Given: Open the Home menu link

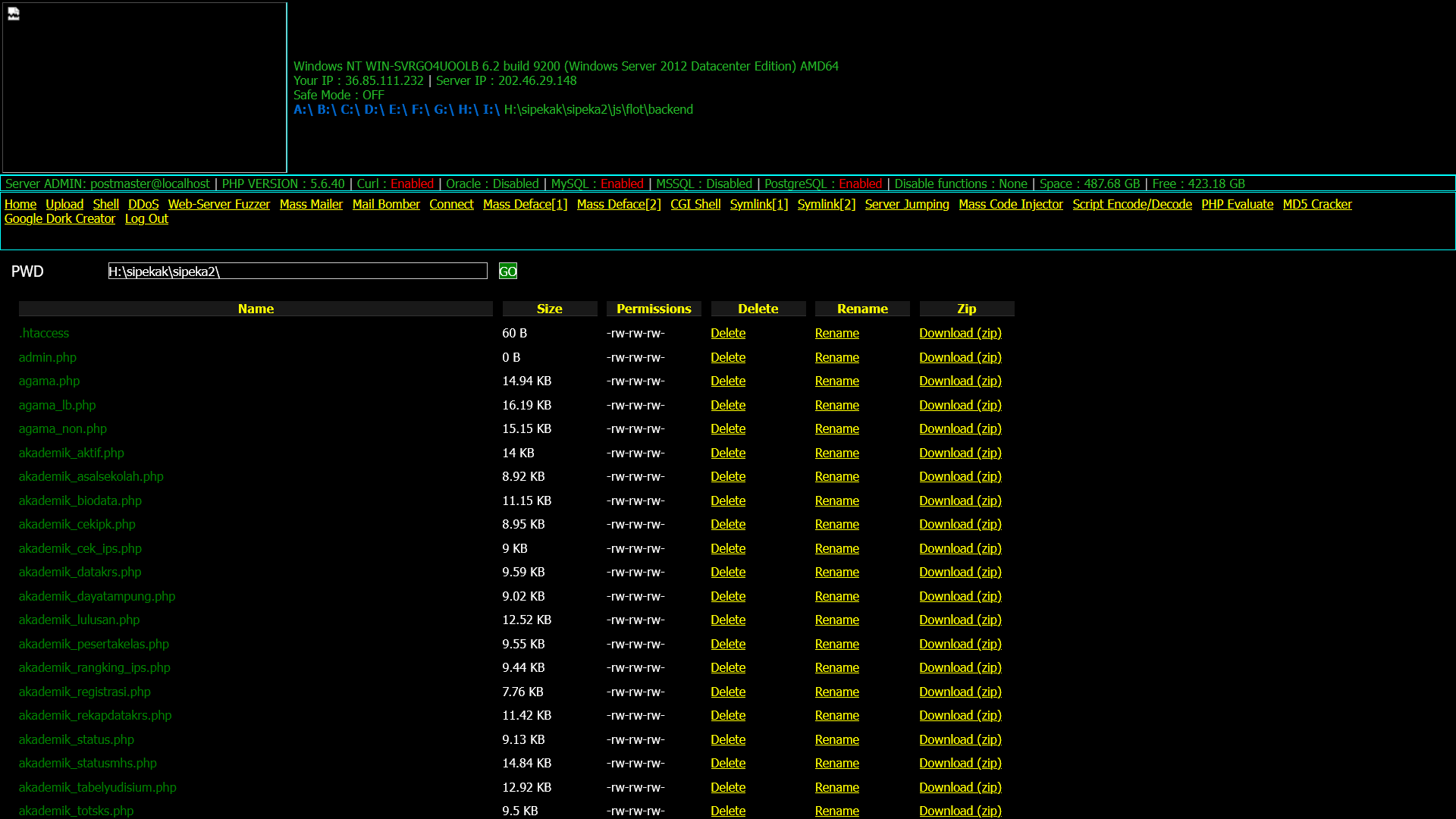Looking at the screenshot, I should point(20,204).
